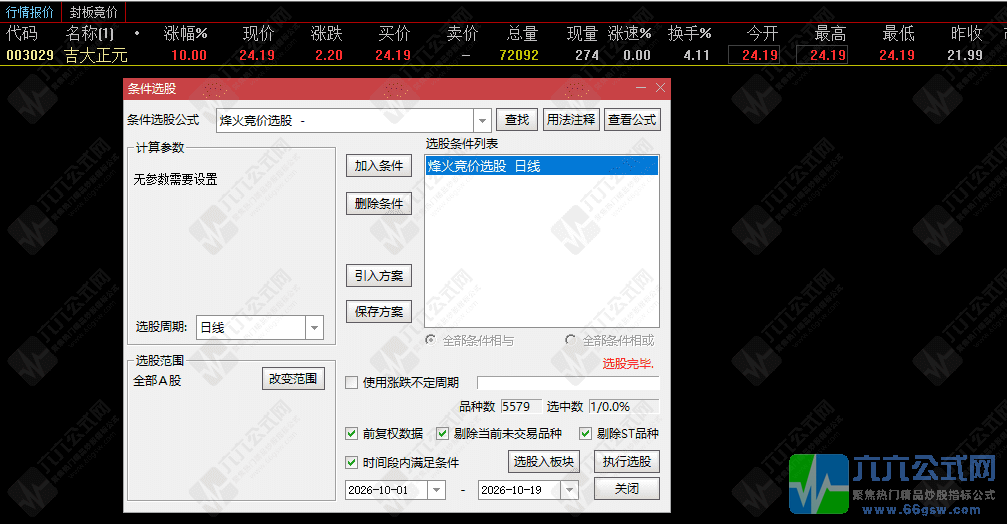Image resolution: width=1007 pixels, height=524 pixels.
Task: Expand the 选股周期 period dropdown arrow
Action: coord(314,328)
